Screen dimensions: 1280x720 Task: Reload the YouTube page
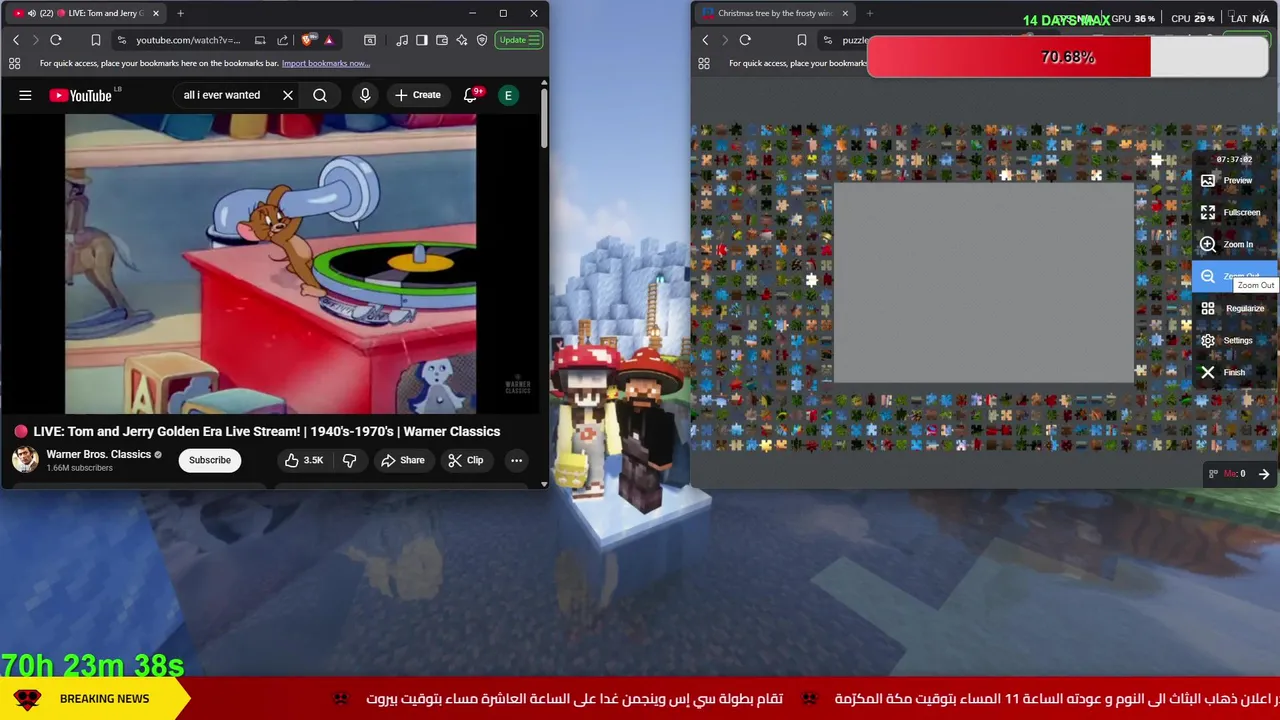tap(56, 40)
